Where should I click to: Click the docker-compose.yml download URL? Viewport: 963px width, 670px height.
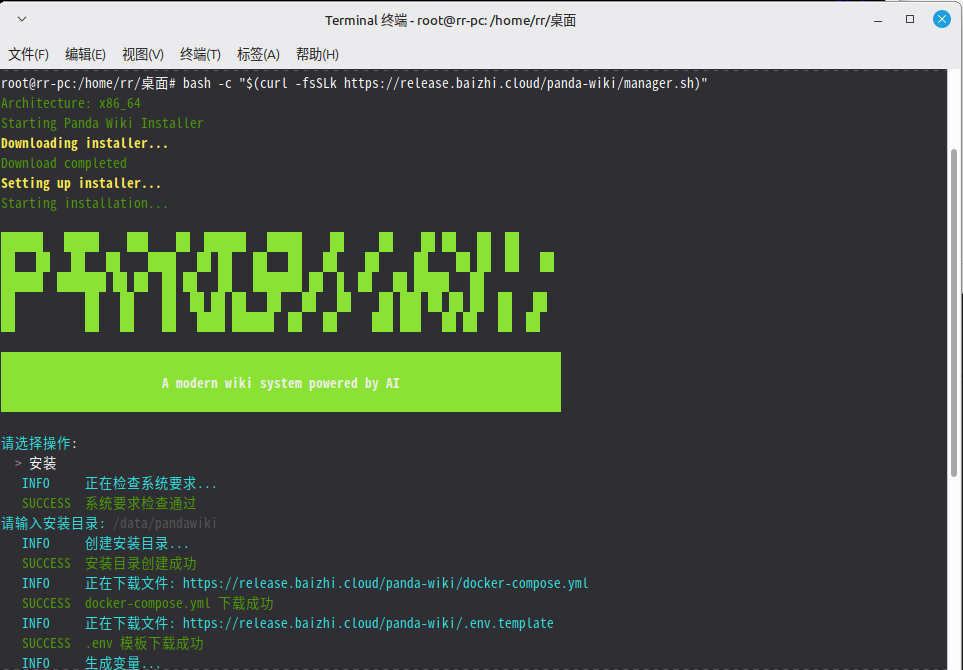pos(385,583)
